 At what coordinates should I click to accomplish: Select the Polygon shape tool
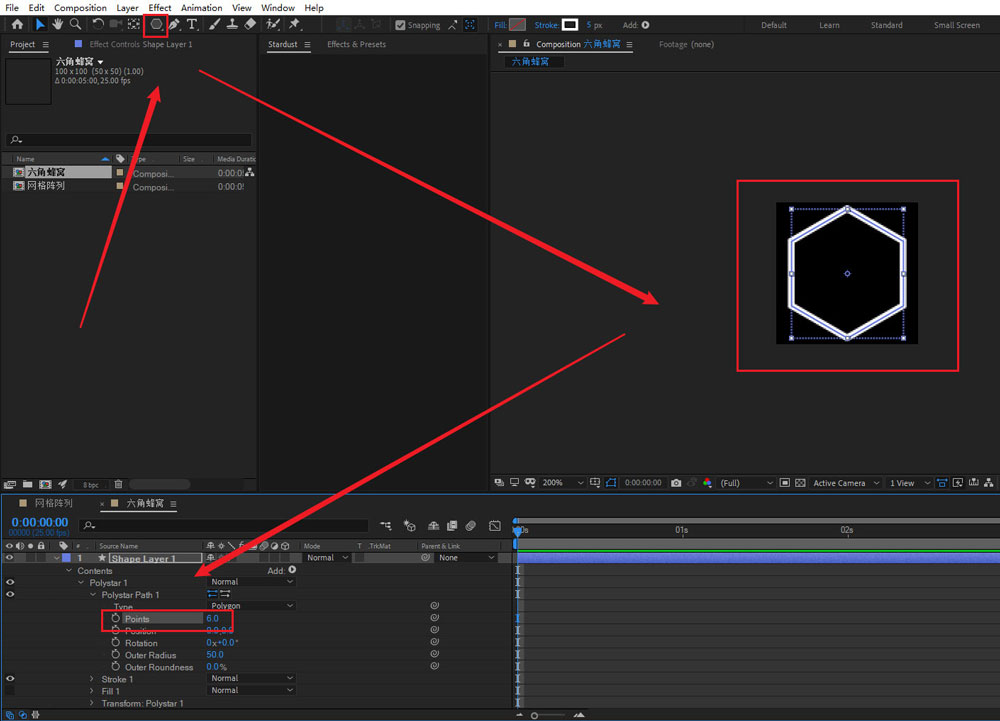coord(156,24)
